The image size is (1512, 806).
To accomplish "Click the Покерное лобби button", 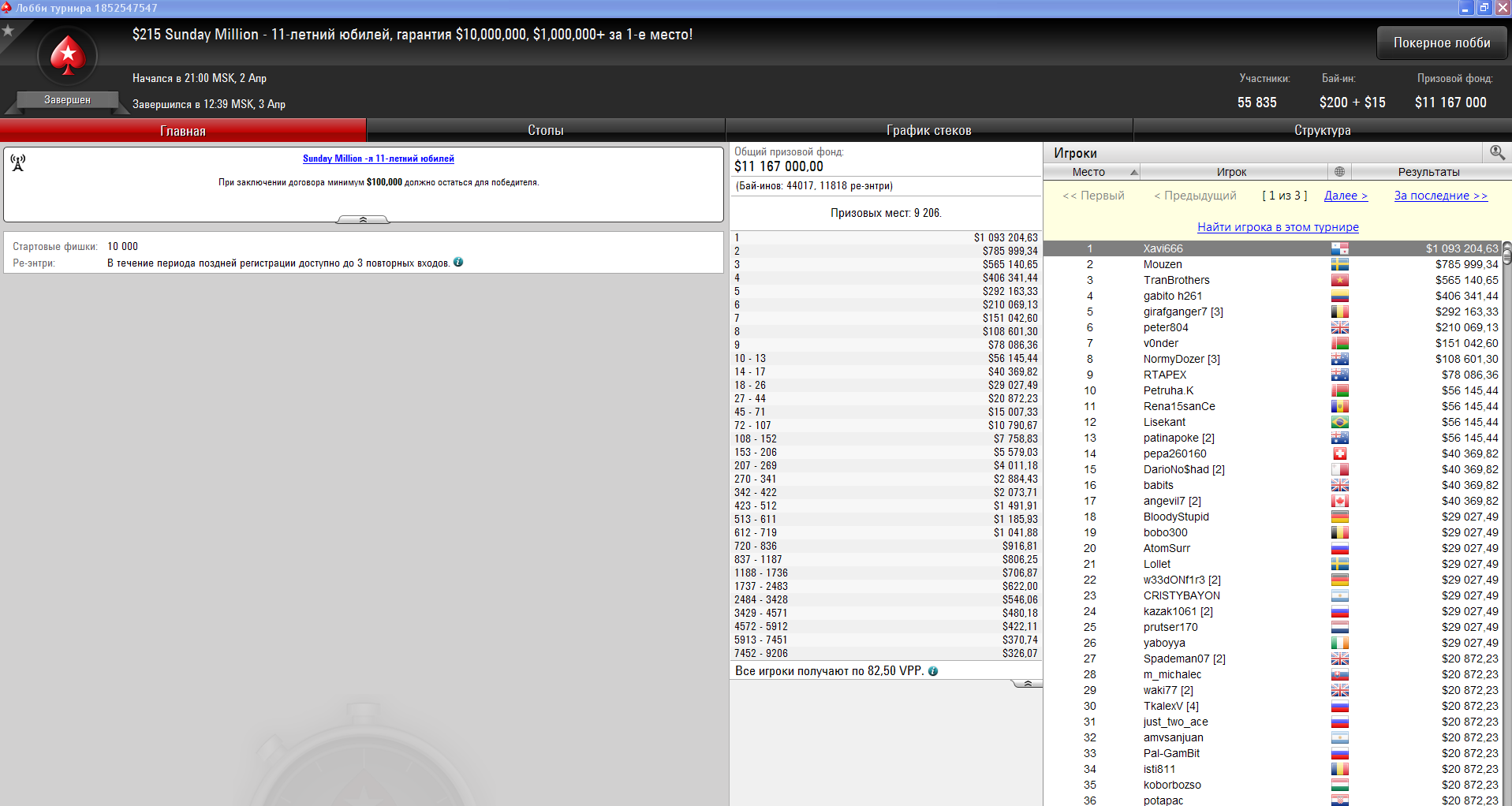I will 1442,43.
